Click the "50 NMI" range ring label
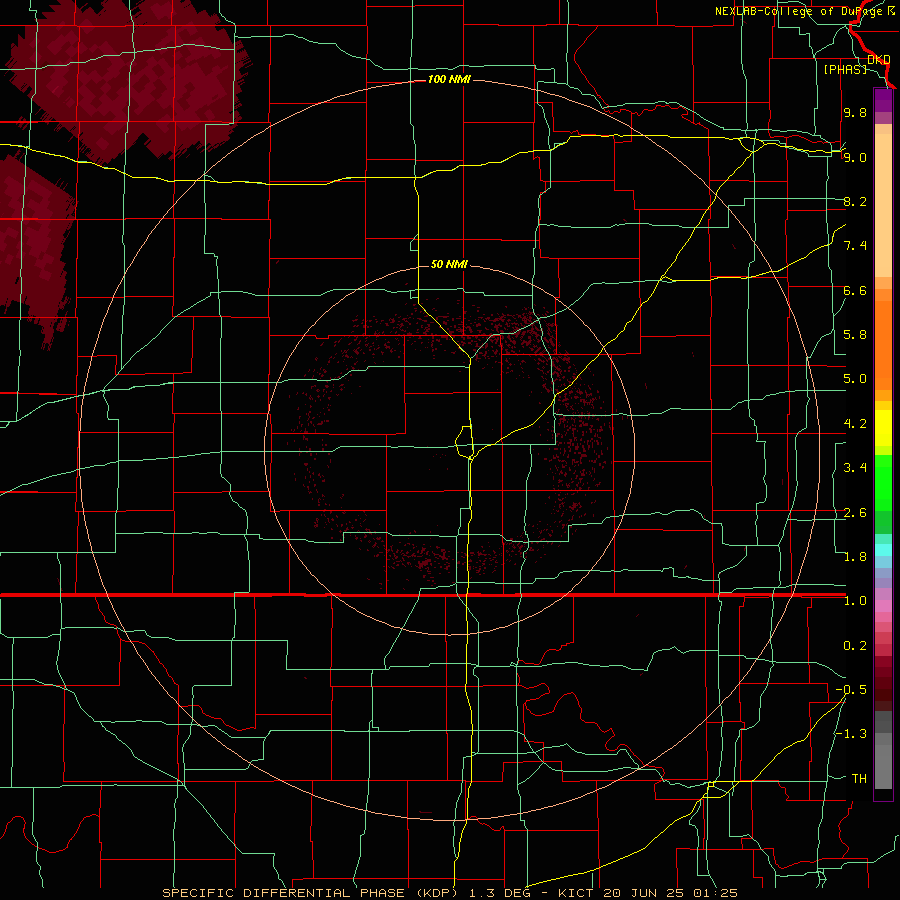Image resolution: width=900 pixels, height=900 pixels. click(449, 264)
